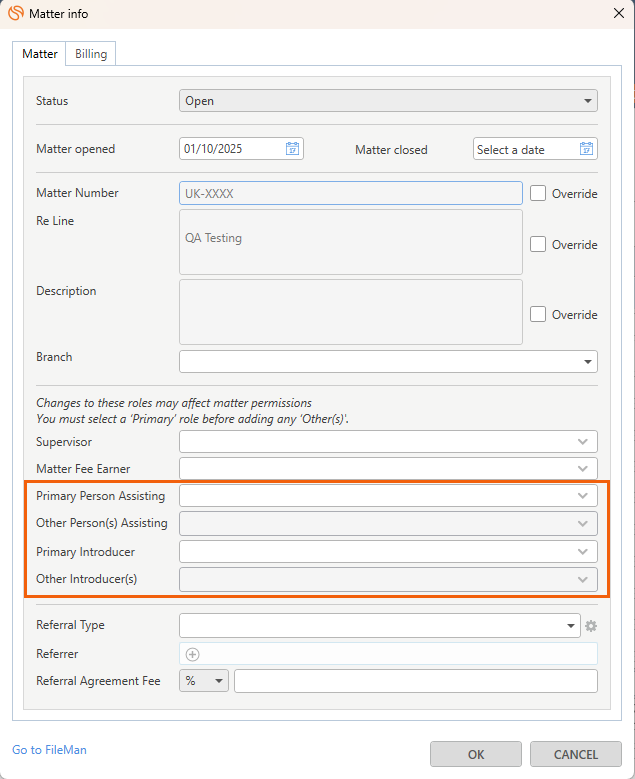Tick the Matter Number Override checkbox
Screen dimensions: 635x779
click(x=538, y=193)
